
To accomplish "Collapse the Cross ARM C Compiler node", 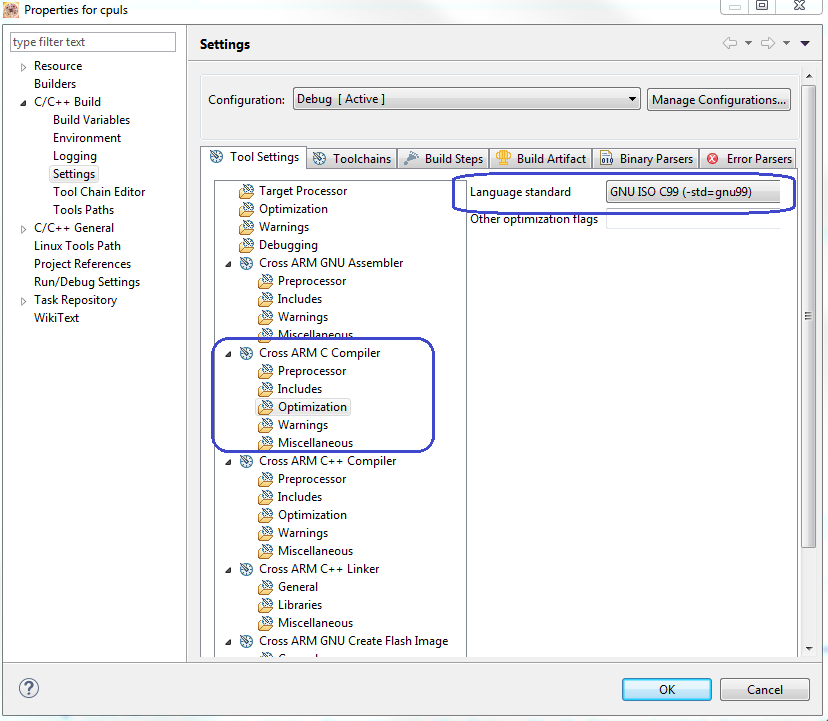I will point(228,354).
